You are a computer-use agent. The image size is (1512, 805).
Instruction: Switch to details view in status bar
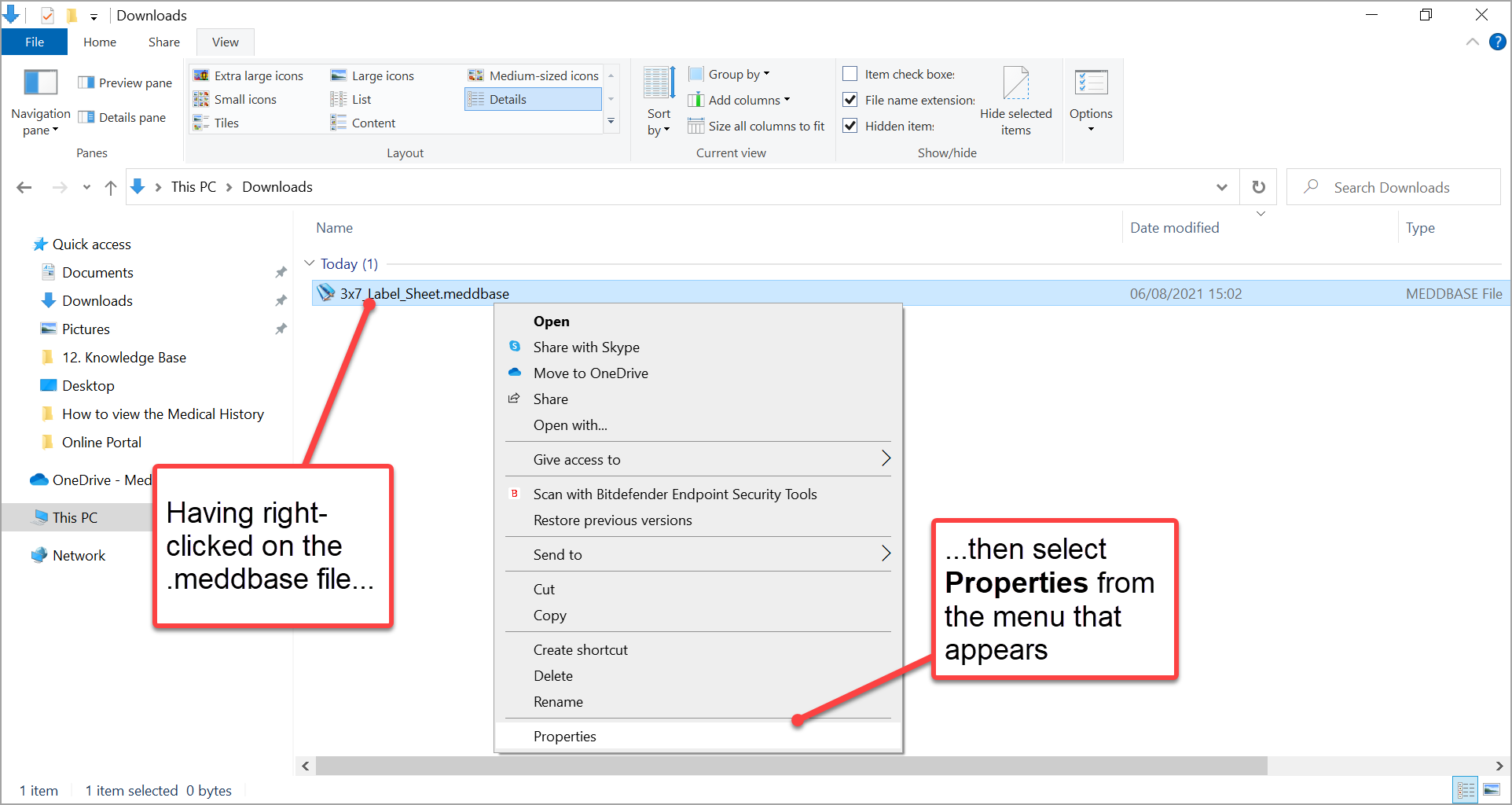click(1466, 790)
